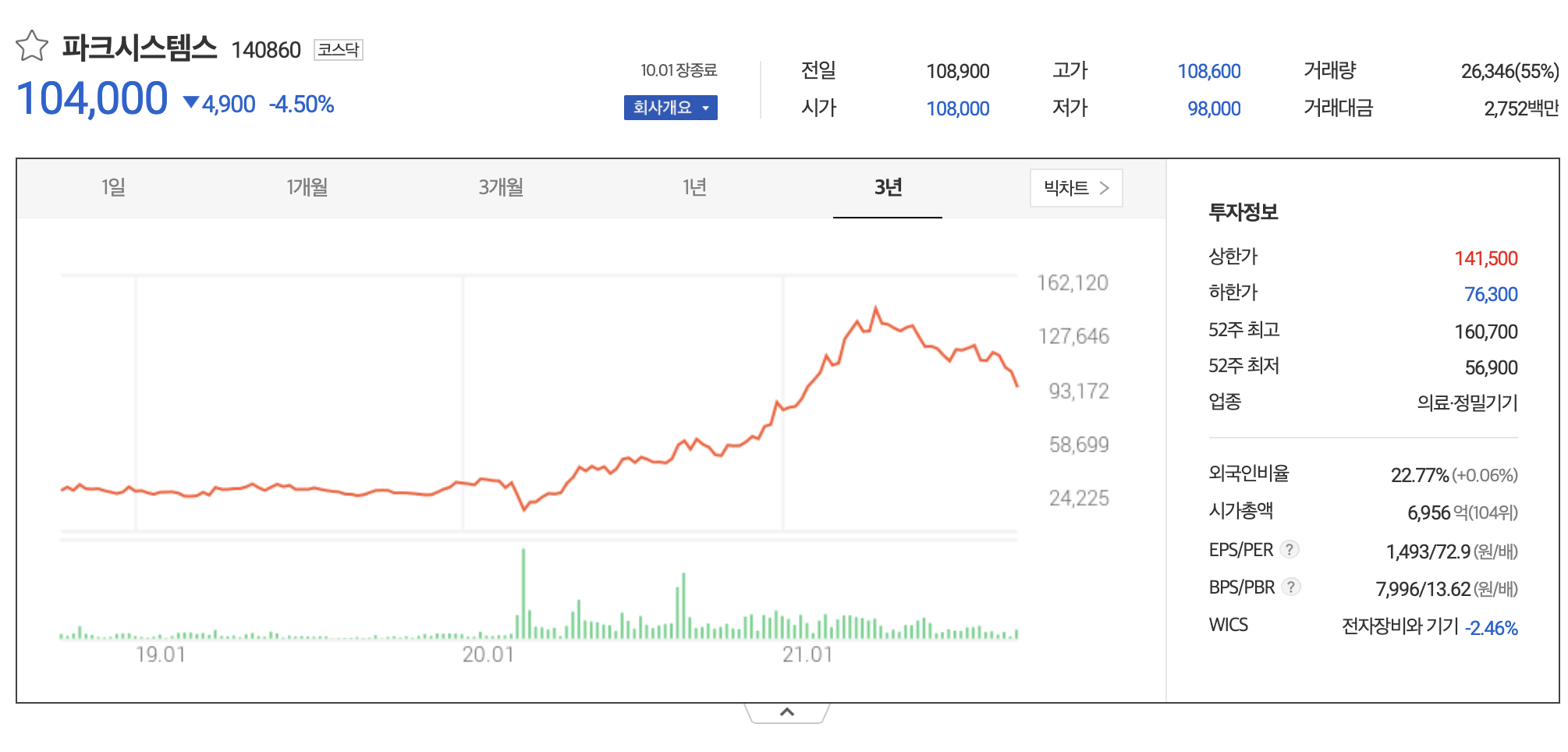Collapse the chart panel with up chevron
This screenshot has width=1568, height=752.
(x=787, y=712)
